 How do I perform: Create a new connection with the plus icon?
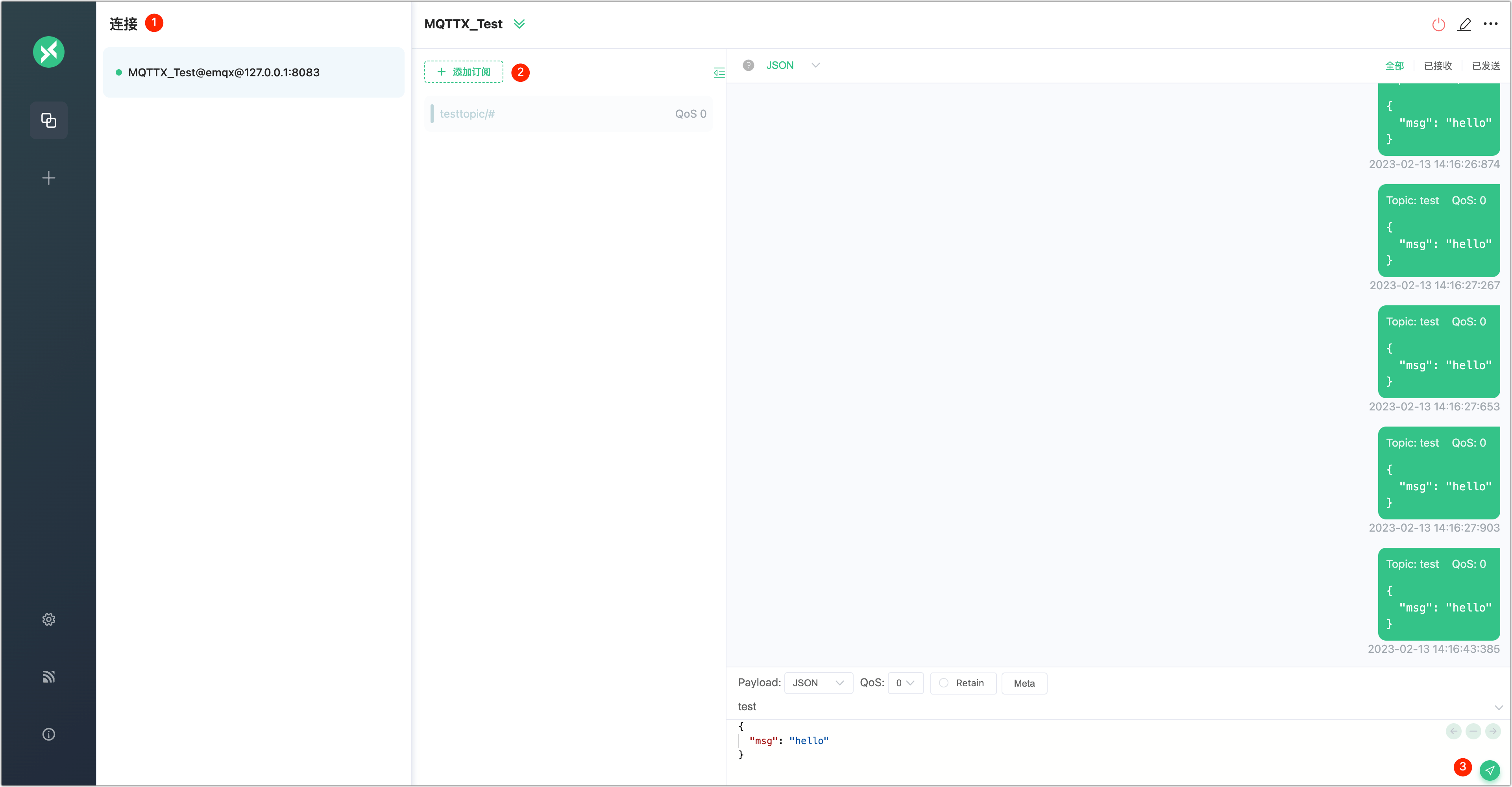(x=48, y=178)
